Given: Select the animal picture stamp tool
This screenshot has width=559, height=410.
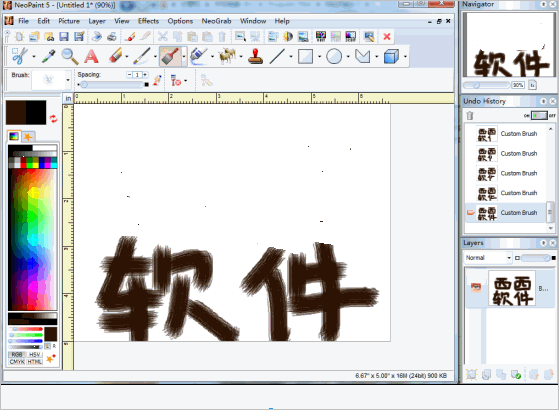Looking at the screenshot, I should (x=227, y=56).
